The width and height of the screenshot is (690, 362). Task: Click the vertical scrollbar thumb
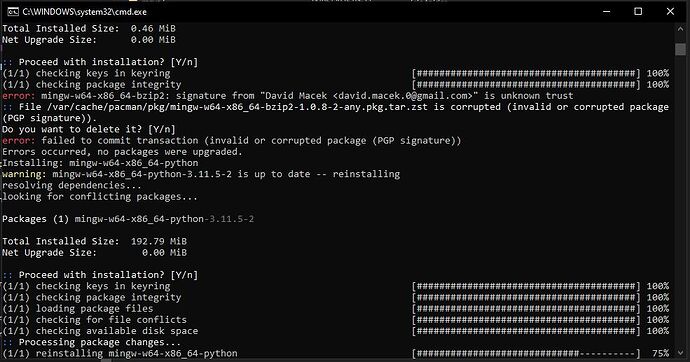tap(680, 49)
